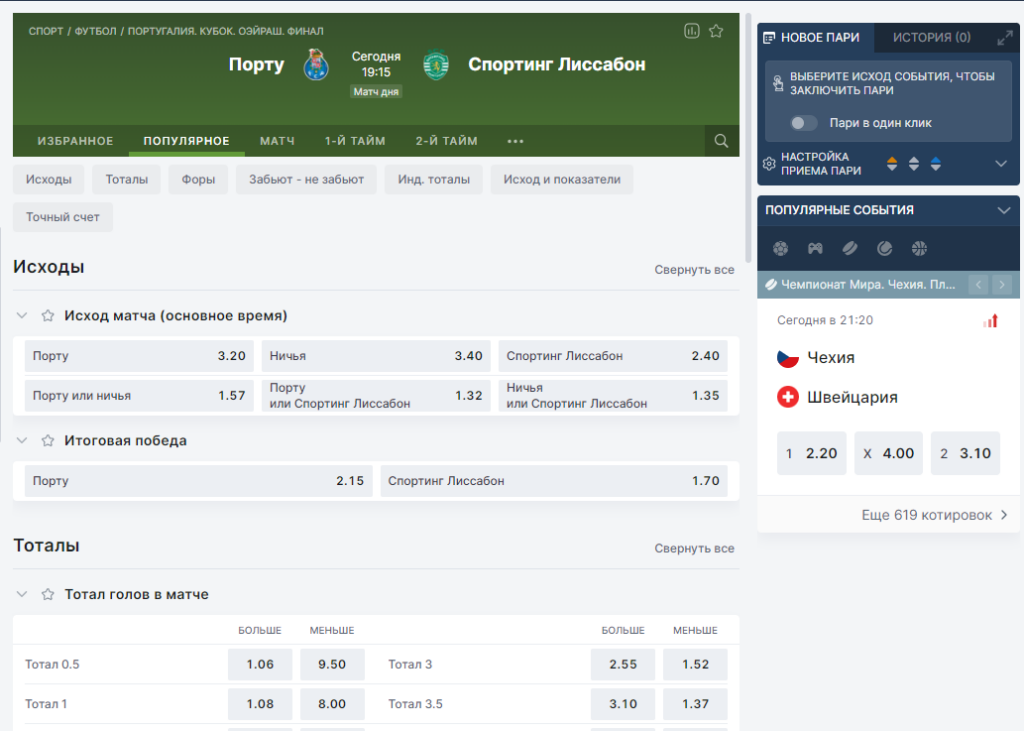Image resolution: width=1024 pixels, height=731 pixels.
Task: Switch to the 'Матч' tab
Action: 277,141
